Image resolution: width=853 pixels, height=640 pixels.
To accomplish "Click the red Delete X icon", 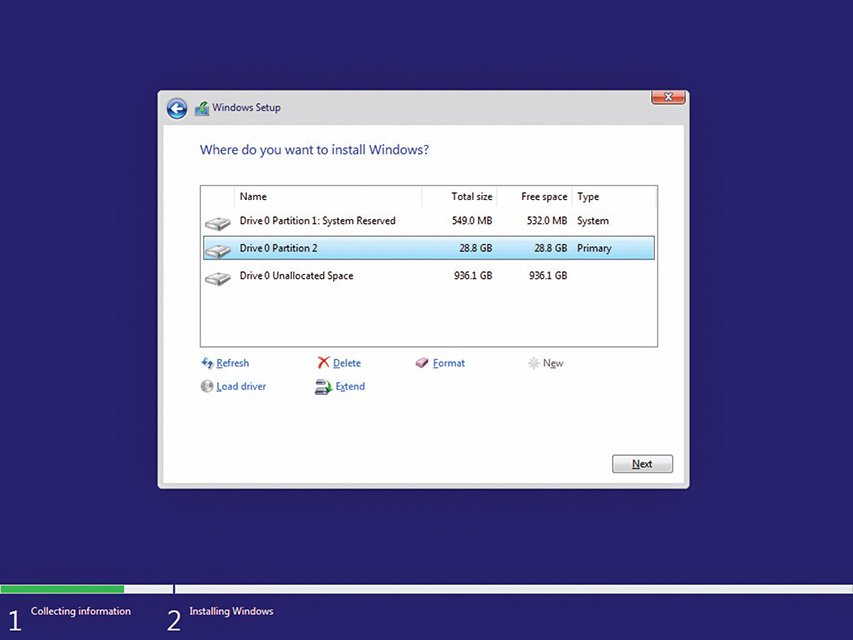I will click(x=323, y=363).
